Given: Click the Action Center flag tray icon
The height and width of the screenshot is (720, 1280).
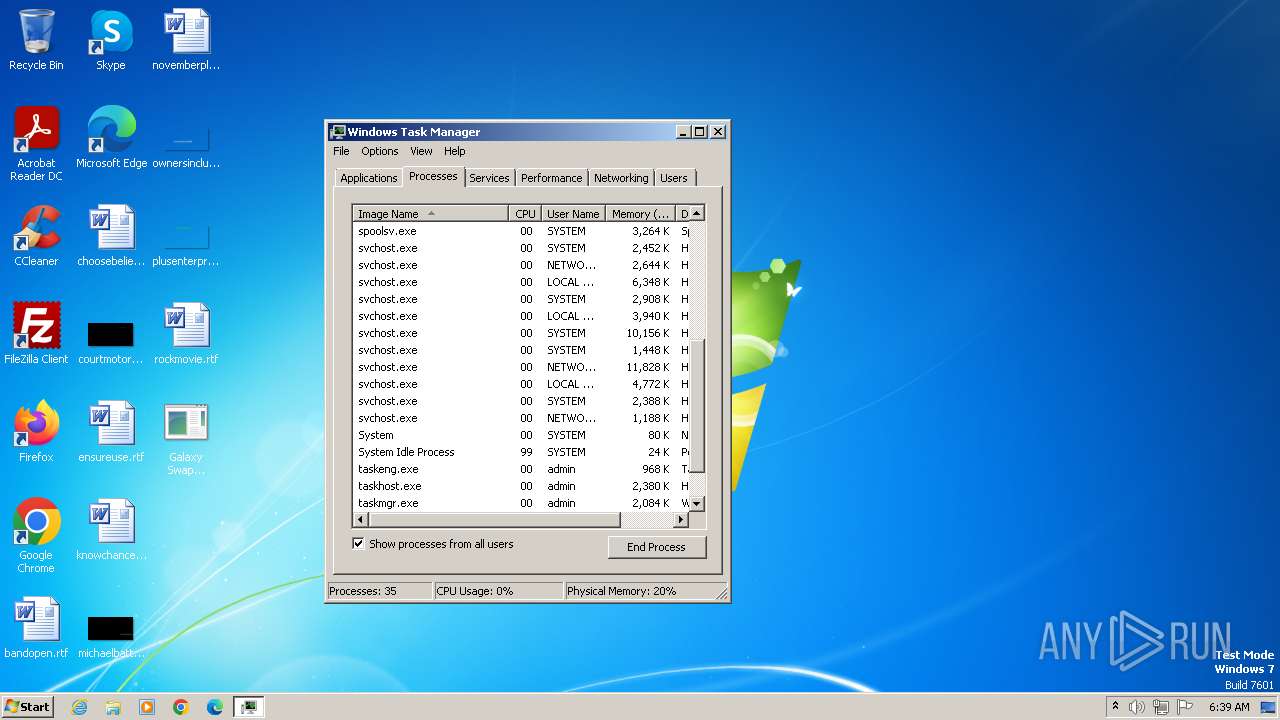Looking at the screenshot, I should click(x=1184, y=707).
